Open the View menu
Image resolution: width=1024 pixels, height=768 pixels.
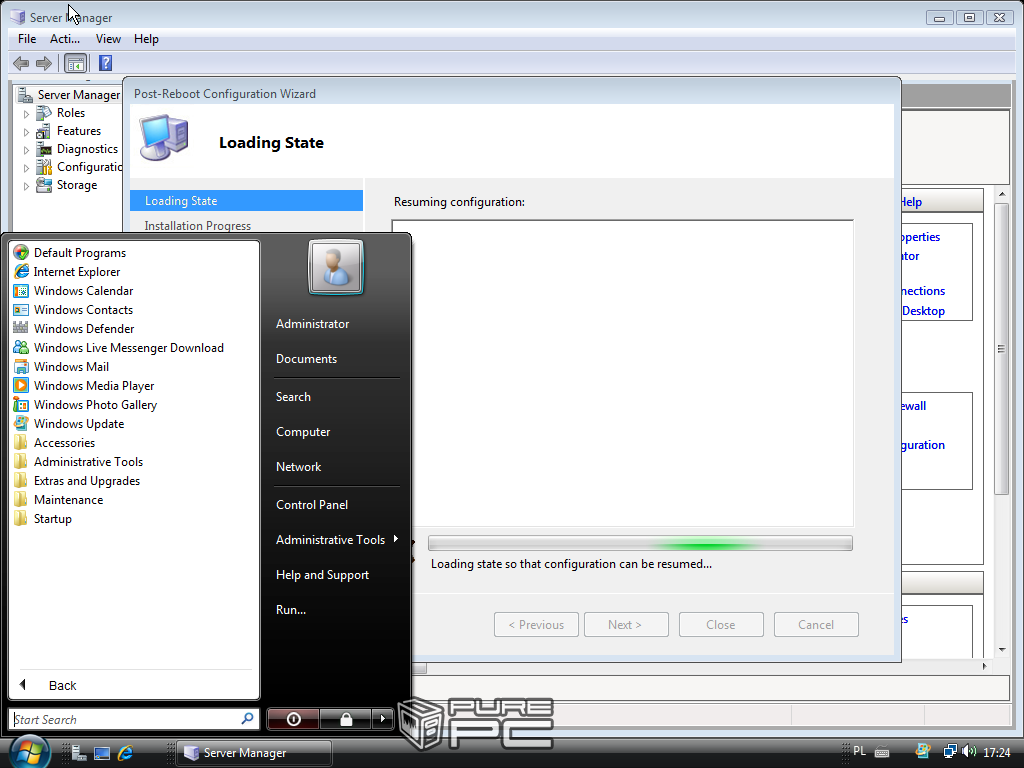click(108, 39)
